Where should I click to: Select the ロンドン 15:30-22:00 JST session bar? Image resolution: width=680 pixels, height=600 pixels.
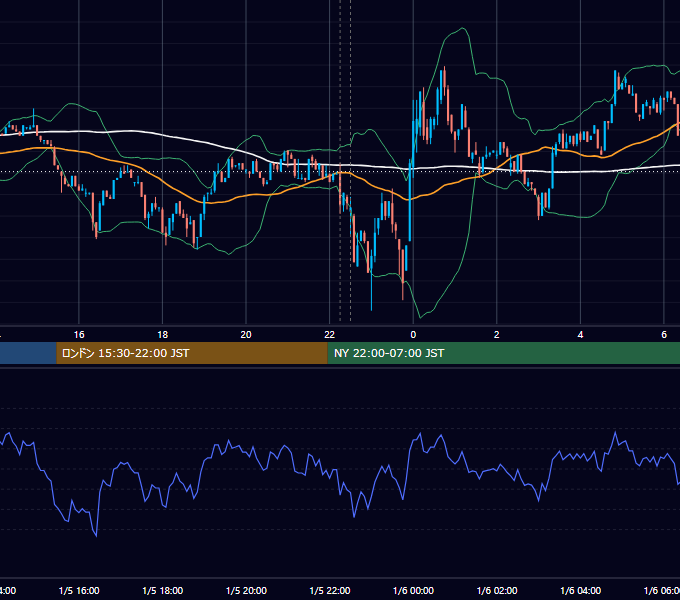[192, 353]
